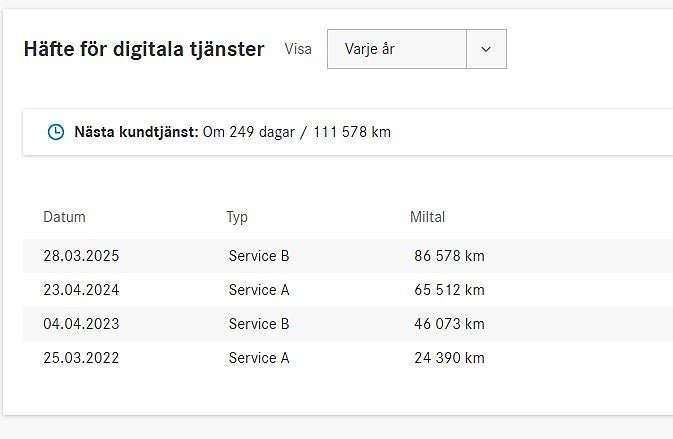673x439 pixels.
Task: Select the 28.03.2025 date entry
Action: (81, 256)
